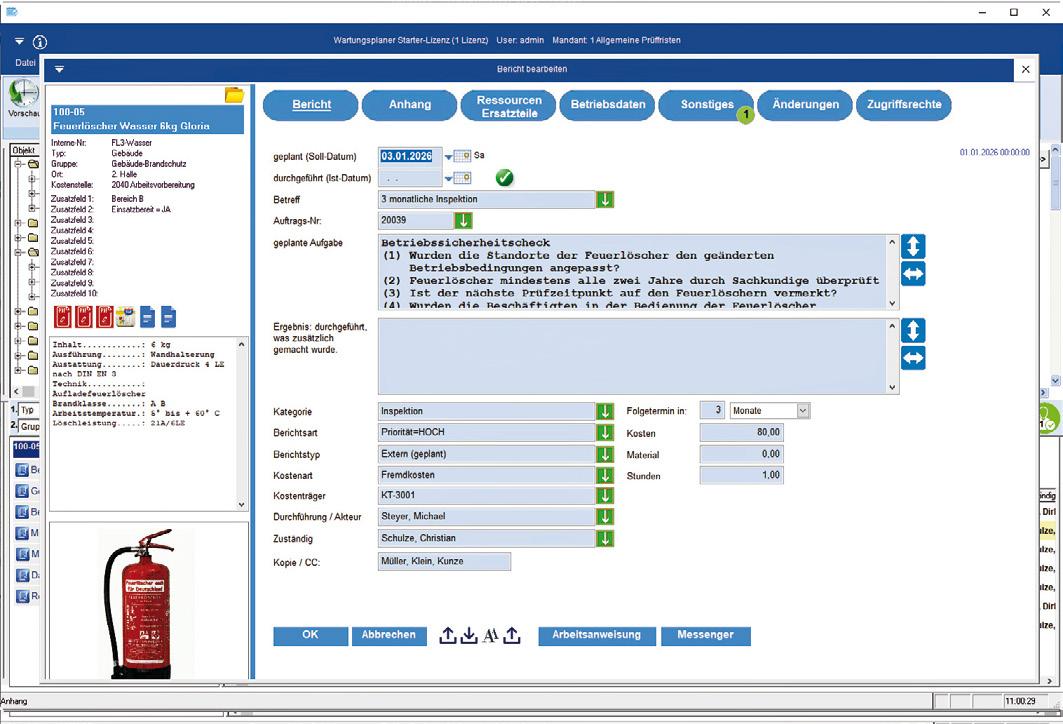
Task: Click the Stunden value field
Action: click(x=741, y=476)
